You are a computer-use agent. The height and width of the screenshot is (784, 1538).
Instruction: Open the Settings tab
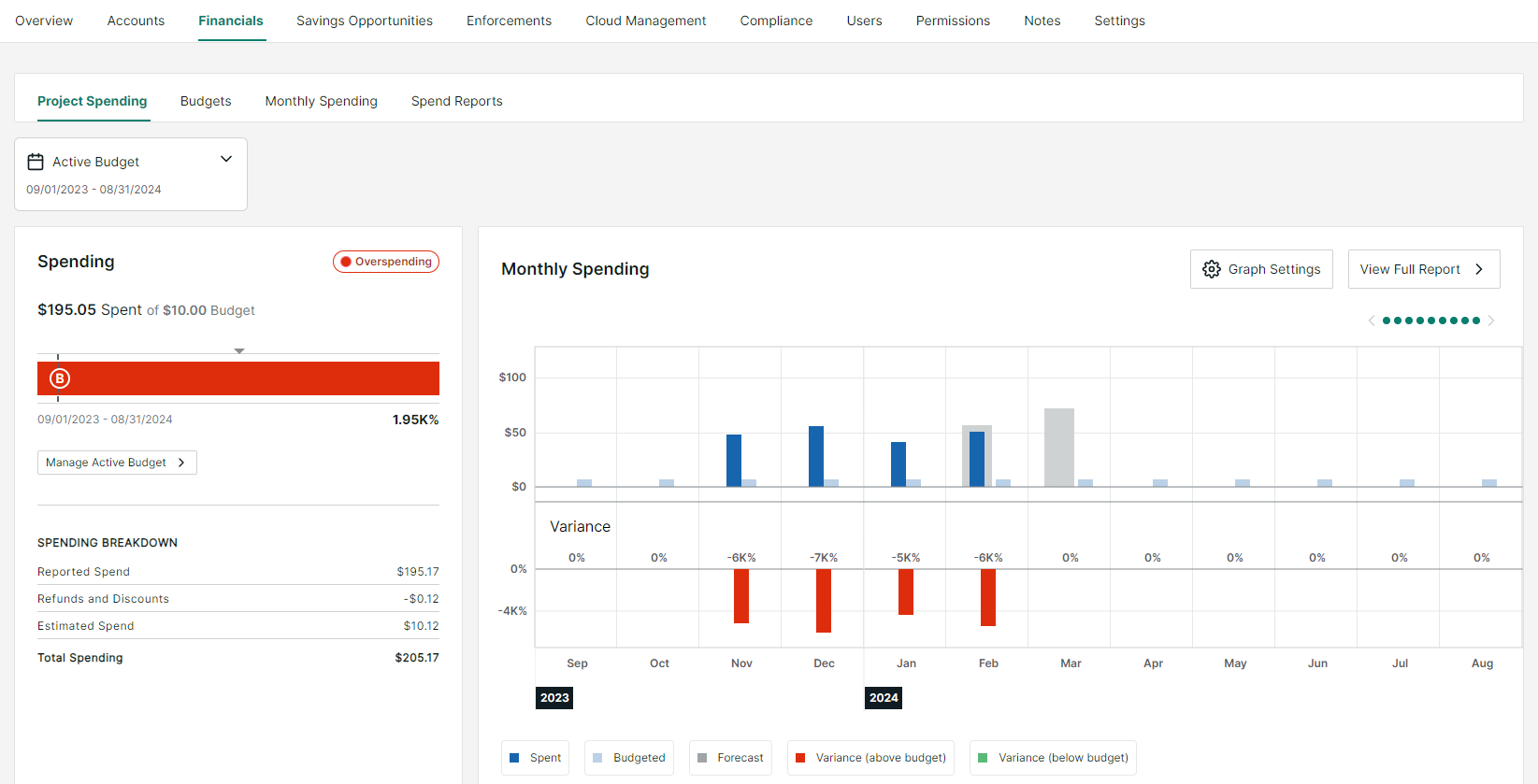pos(1120,21)
